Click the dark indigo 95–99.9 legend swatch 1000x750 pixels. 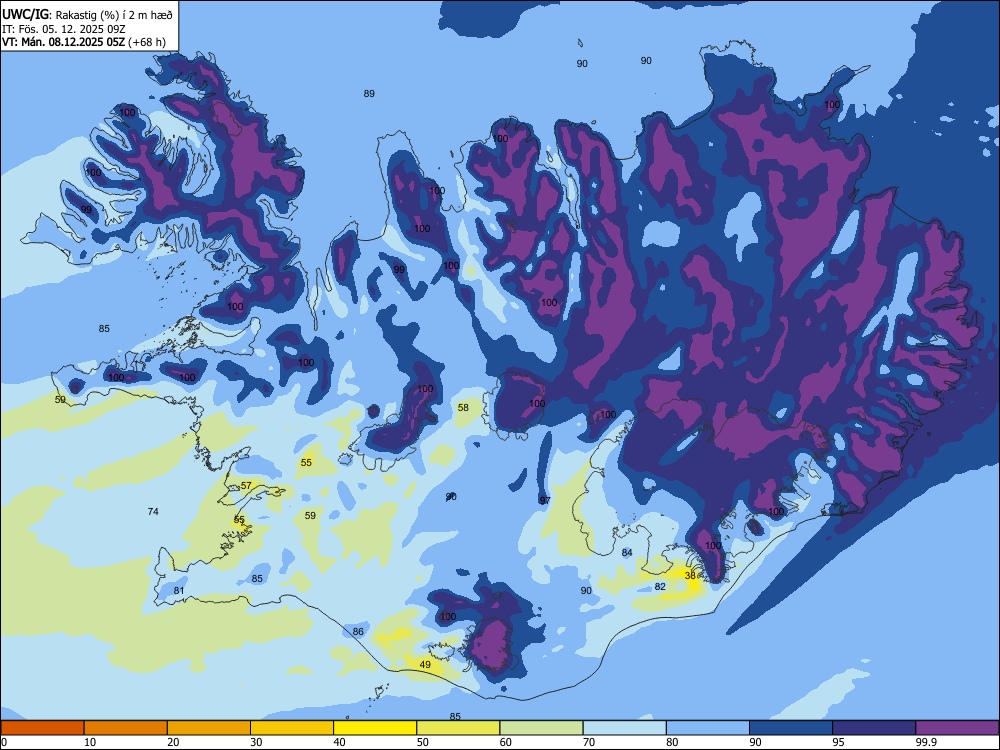pos(874,728)
